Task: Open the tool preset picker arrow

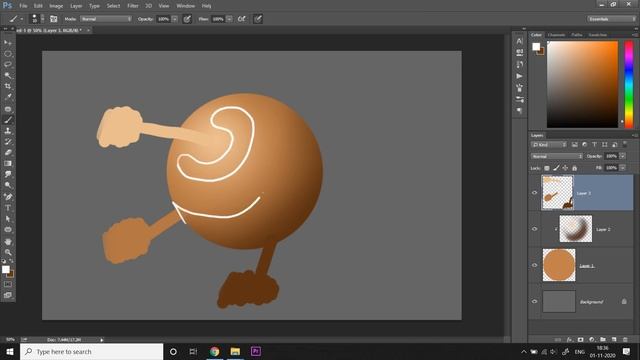Action: click(x=22, y=19)
